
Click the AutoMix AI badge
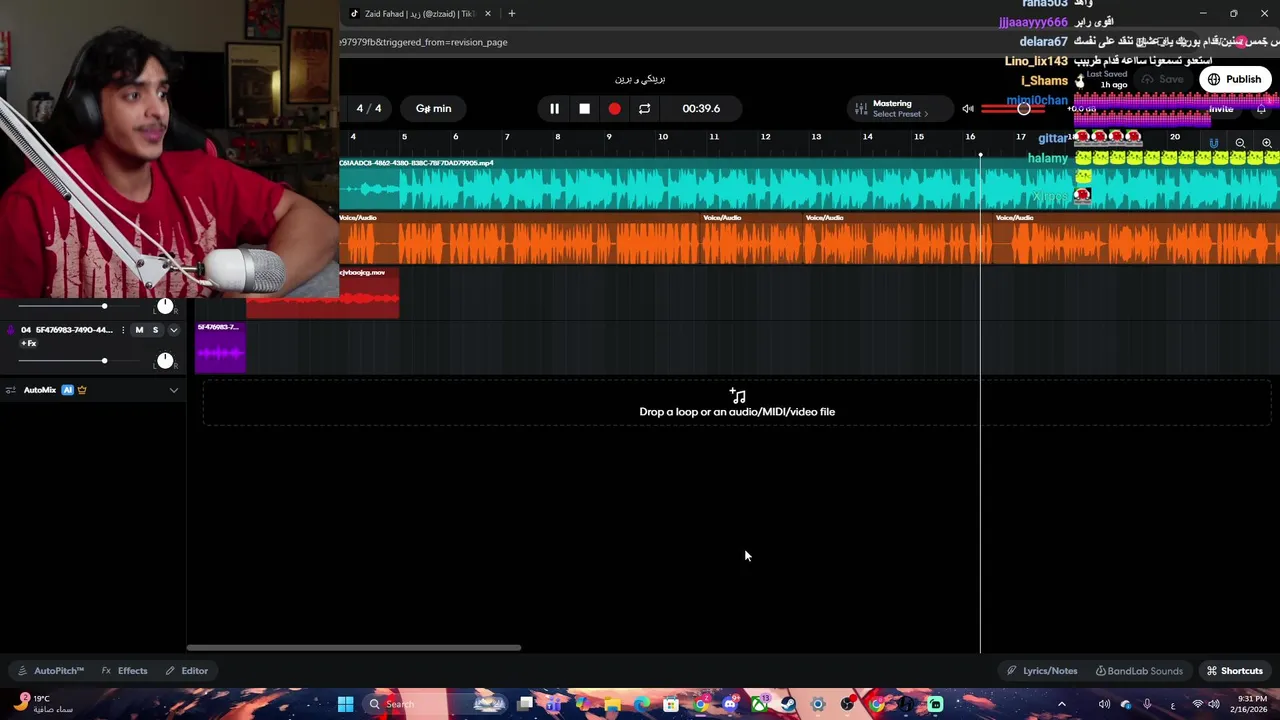point(68,390)
